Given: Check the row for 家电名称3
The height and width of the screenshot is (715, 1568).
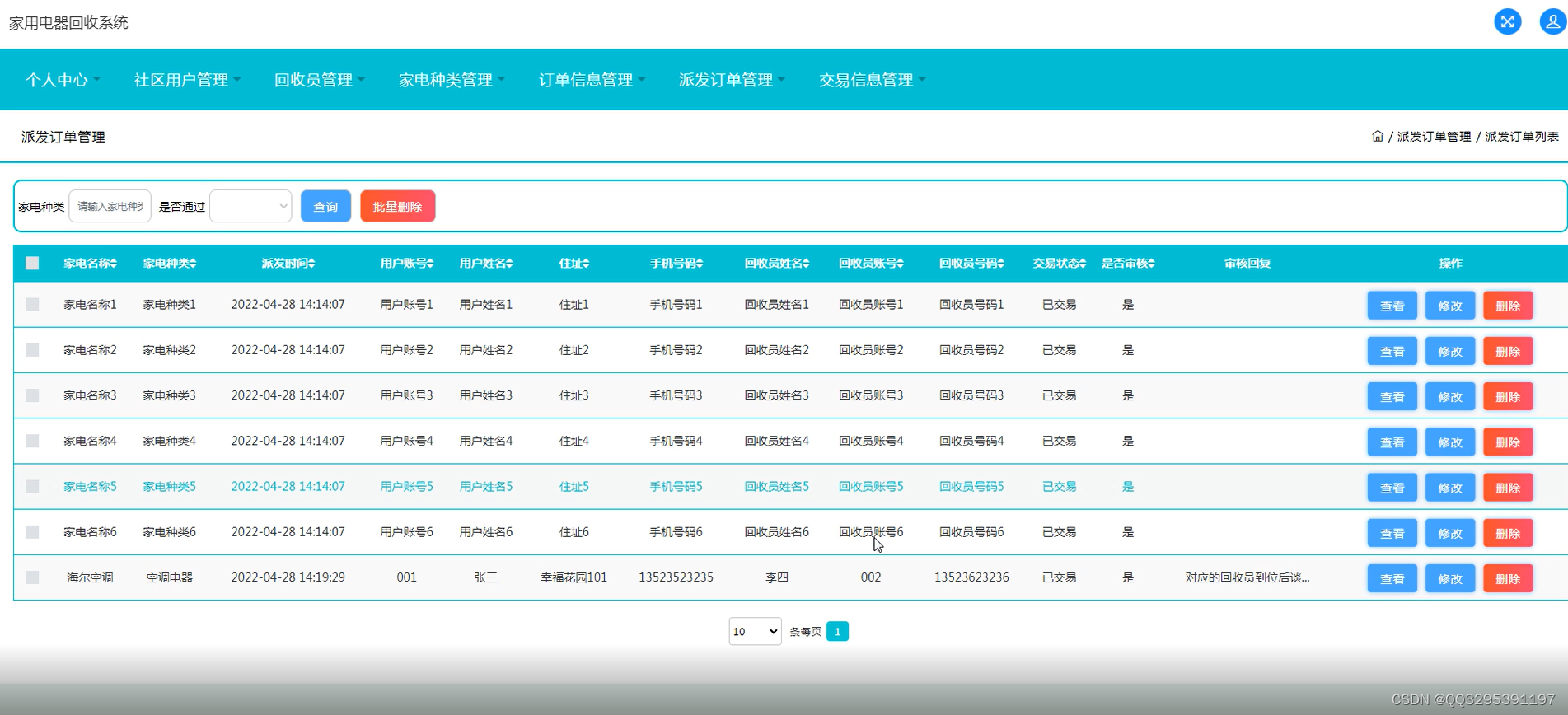Looking at the screenshot, I should (x=32, y=395).
